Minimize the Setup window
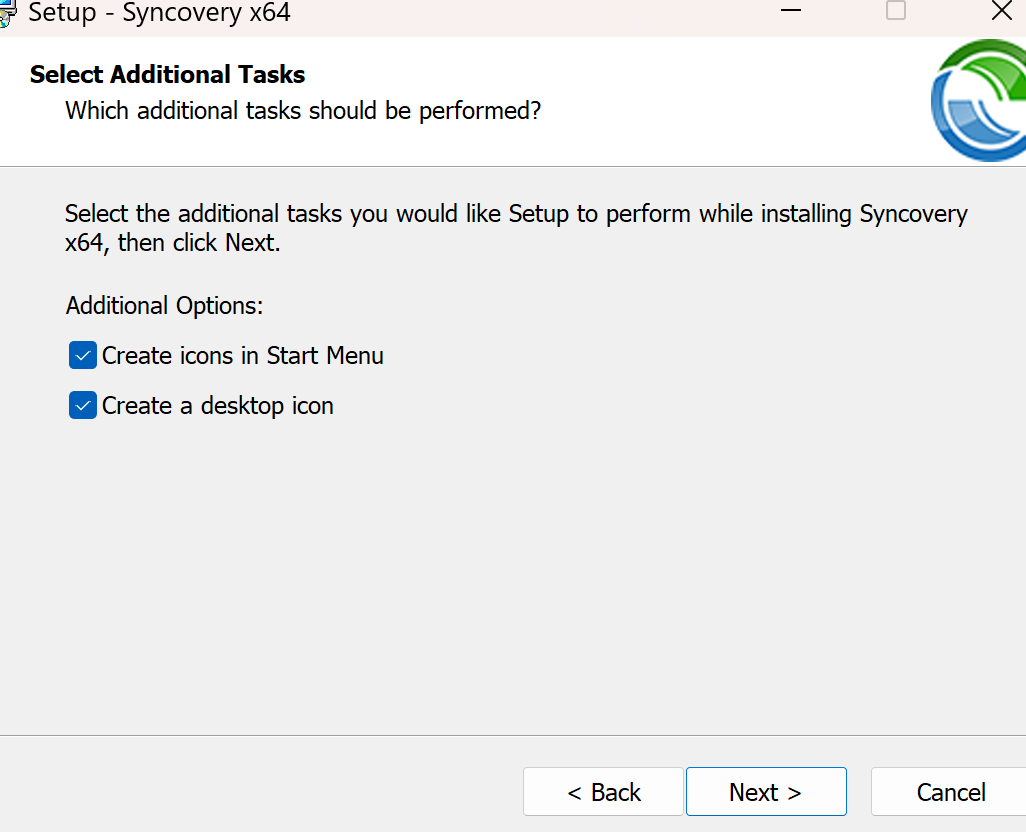The width and height of the screenshot is (1026, 832). tap(792, 12)
